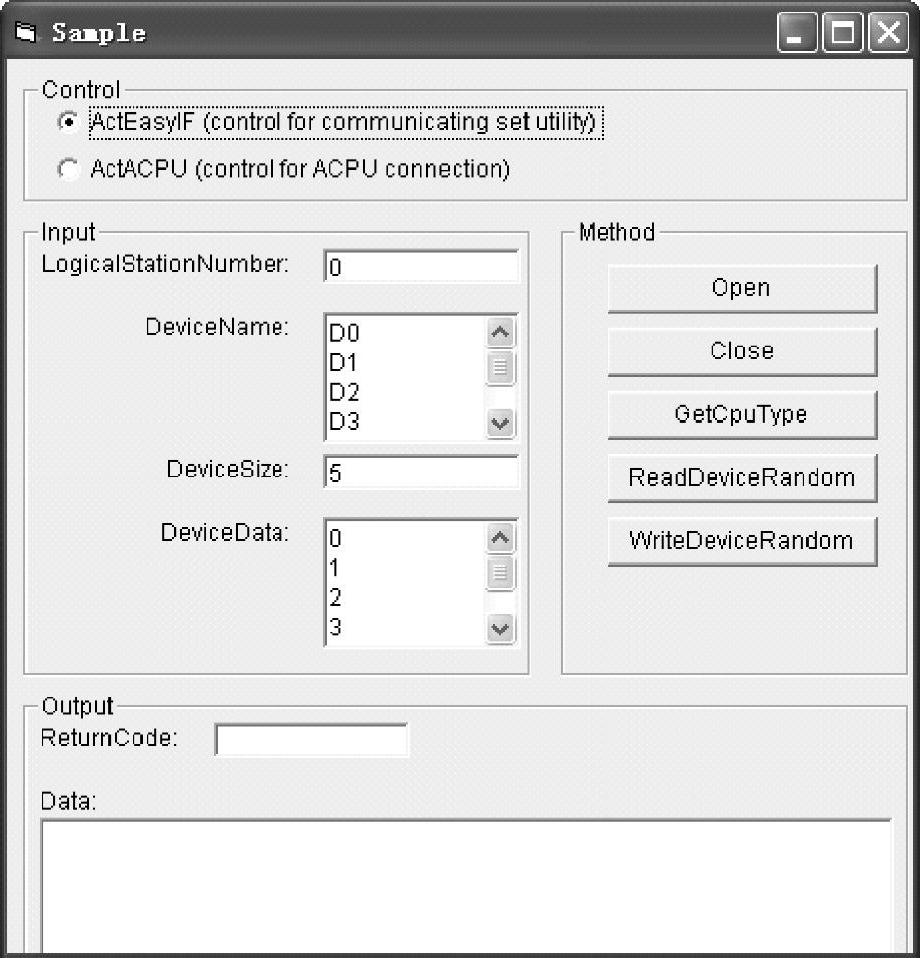
Task: Focus the LogicalStationNumber input field
Action: 421,266
